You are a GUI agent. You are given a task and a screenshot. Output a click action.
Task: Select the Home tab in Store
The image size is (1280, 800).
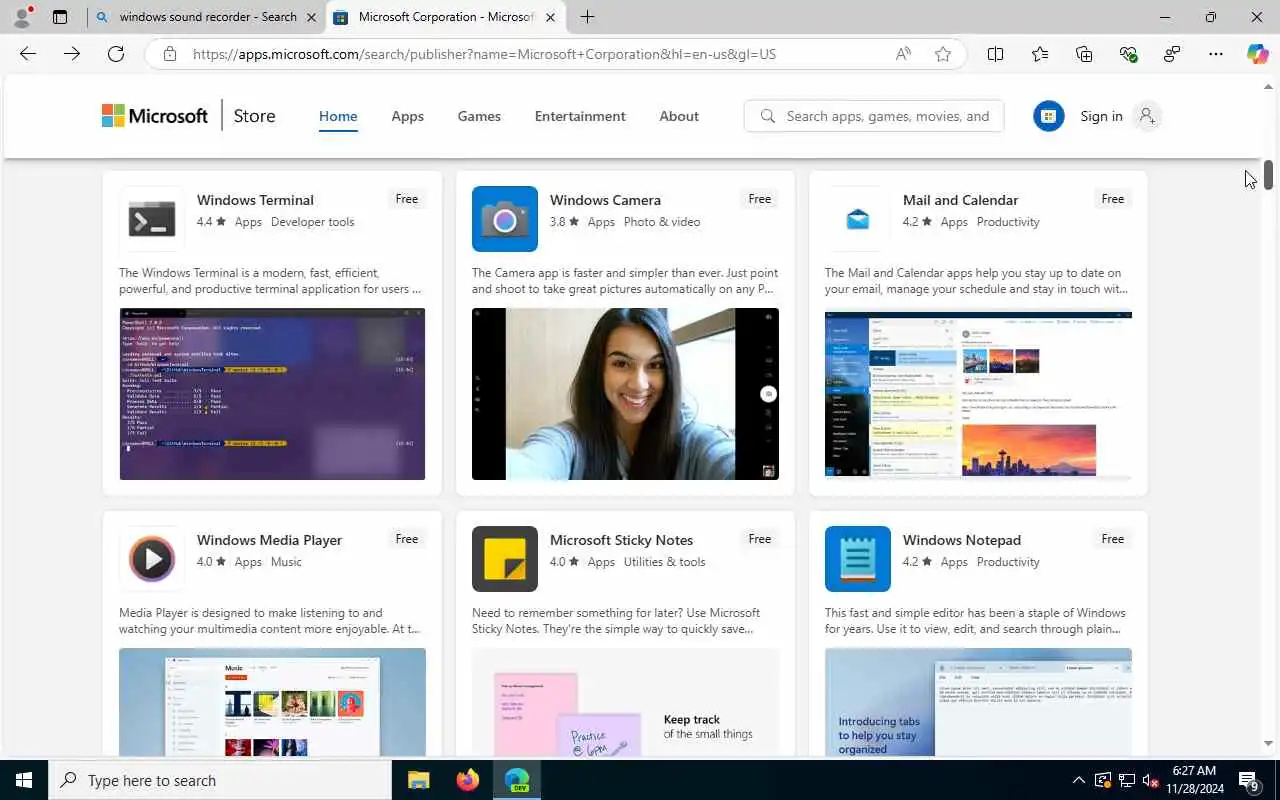(x=338, y=116)
